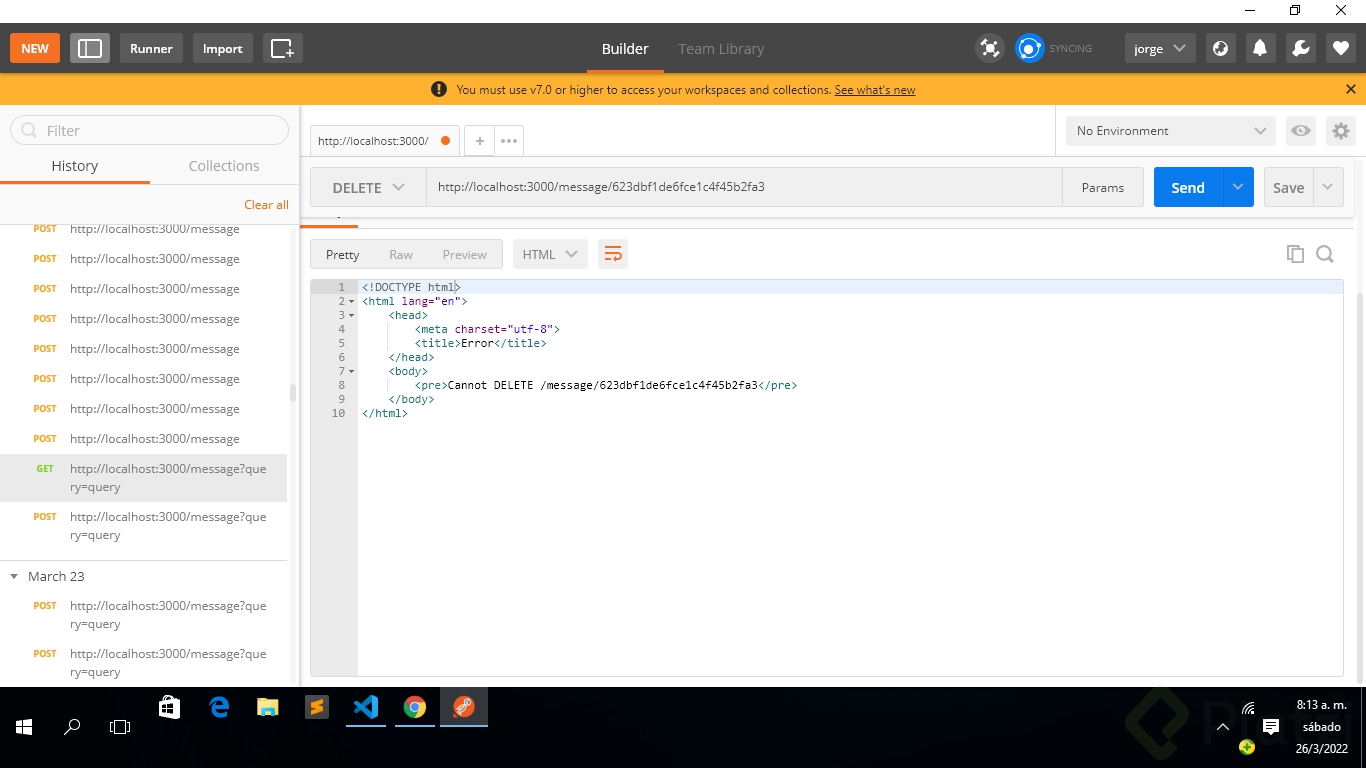This screenshot has width=1366, height=768.
Task: Open Send button dropdown arrow
Action: tap(1238, 187)
